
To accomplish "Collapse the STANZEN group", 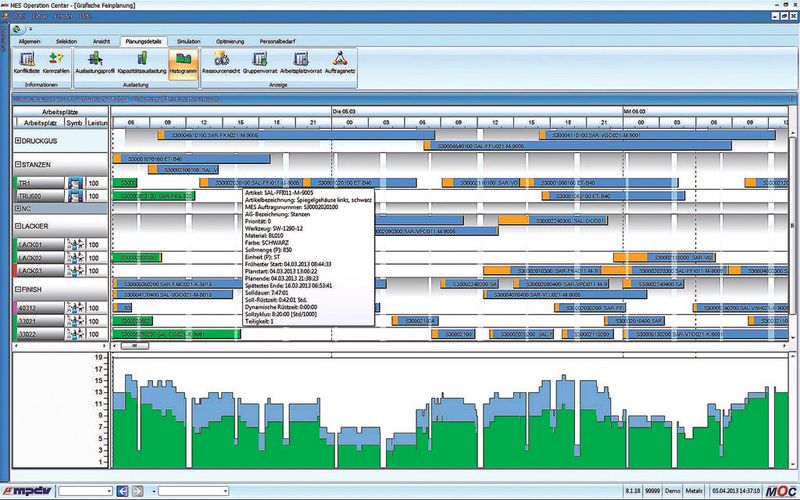I will point(18,164).
